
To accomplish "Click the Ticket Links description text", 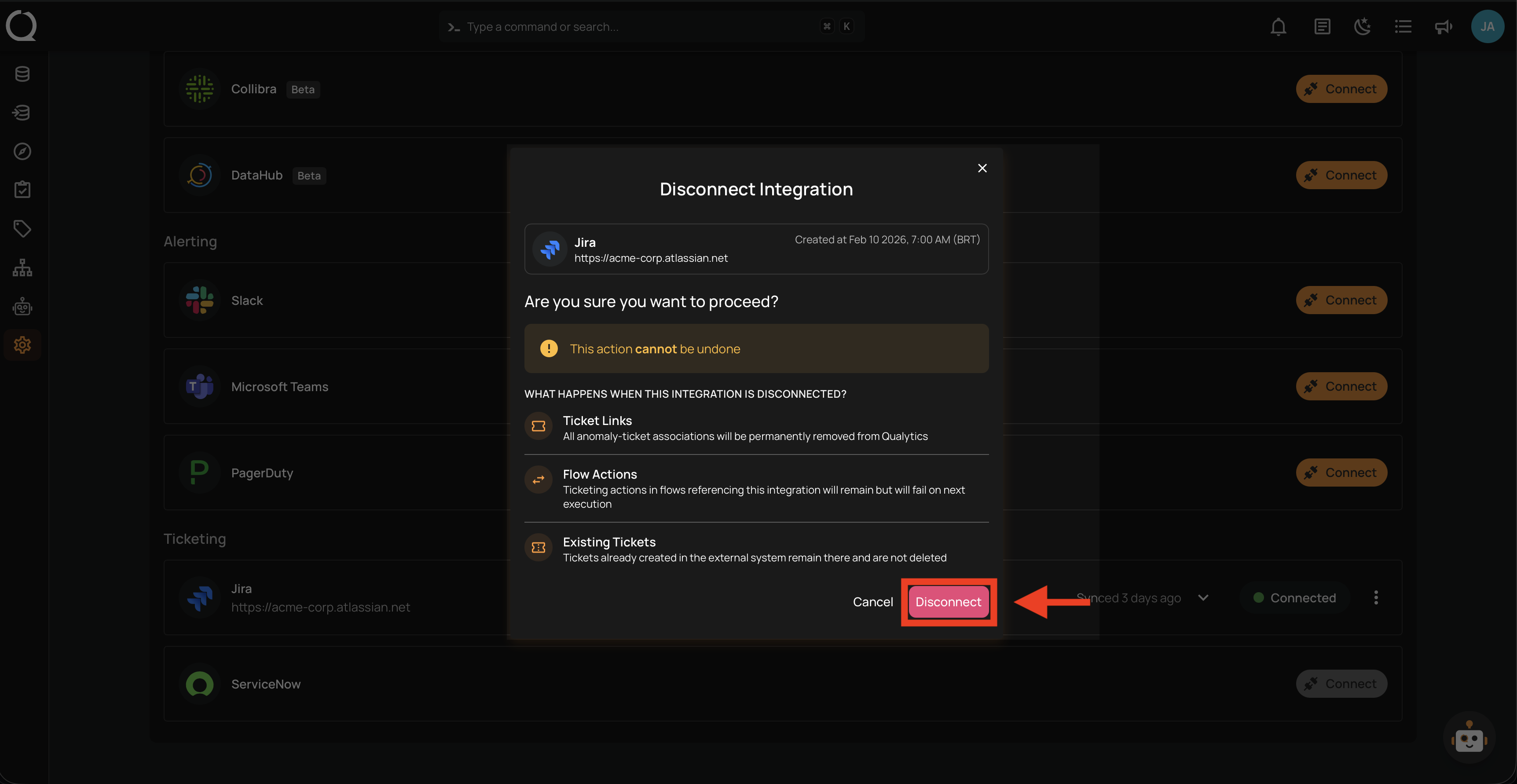I will [x=745, y=436].
